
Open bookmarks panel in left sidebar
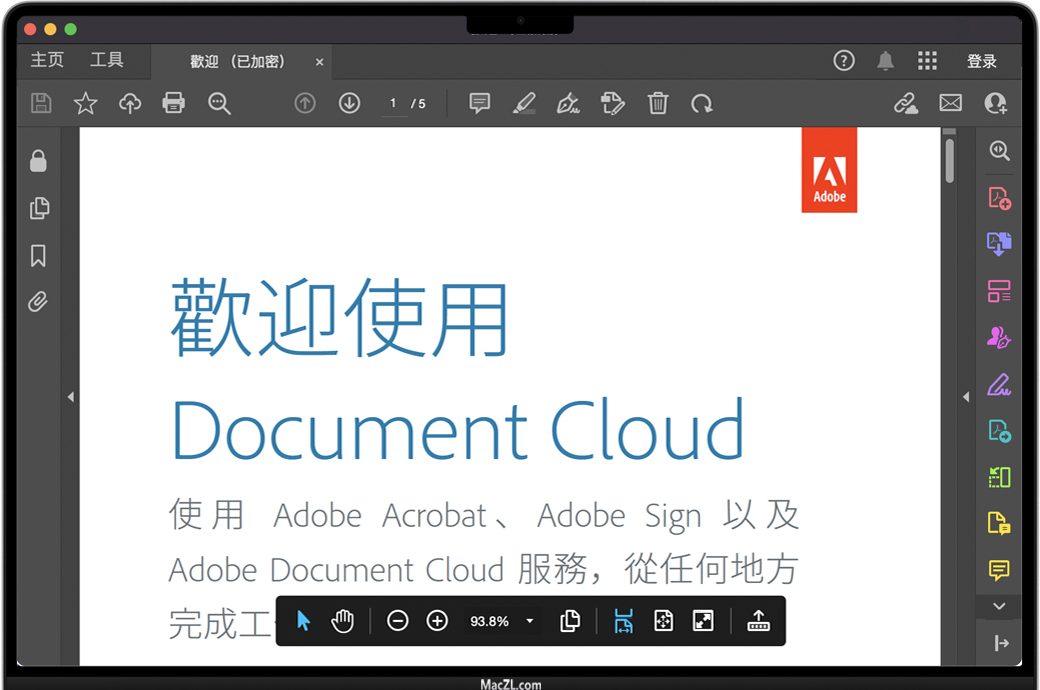pos(38,256)
